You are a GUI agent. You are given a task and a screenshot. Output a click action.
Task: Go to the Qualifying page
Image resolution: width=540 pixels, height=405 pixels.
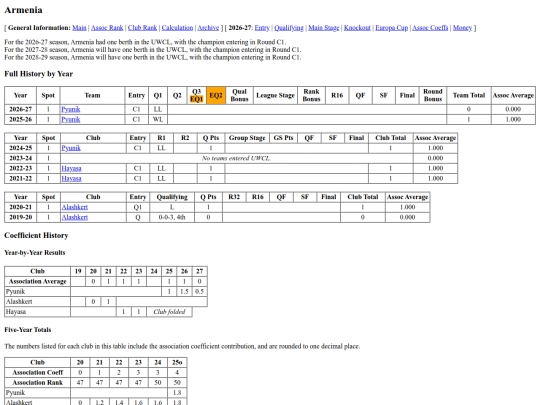pos(289,28)
